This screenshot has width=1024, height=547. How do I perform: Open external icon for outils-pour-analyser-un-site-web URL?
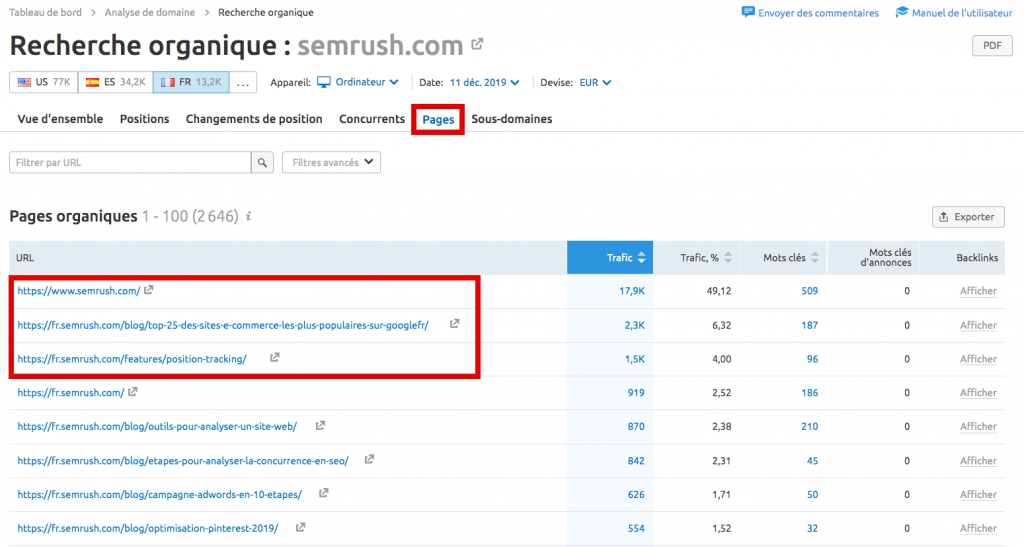(x=321, y=426)
